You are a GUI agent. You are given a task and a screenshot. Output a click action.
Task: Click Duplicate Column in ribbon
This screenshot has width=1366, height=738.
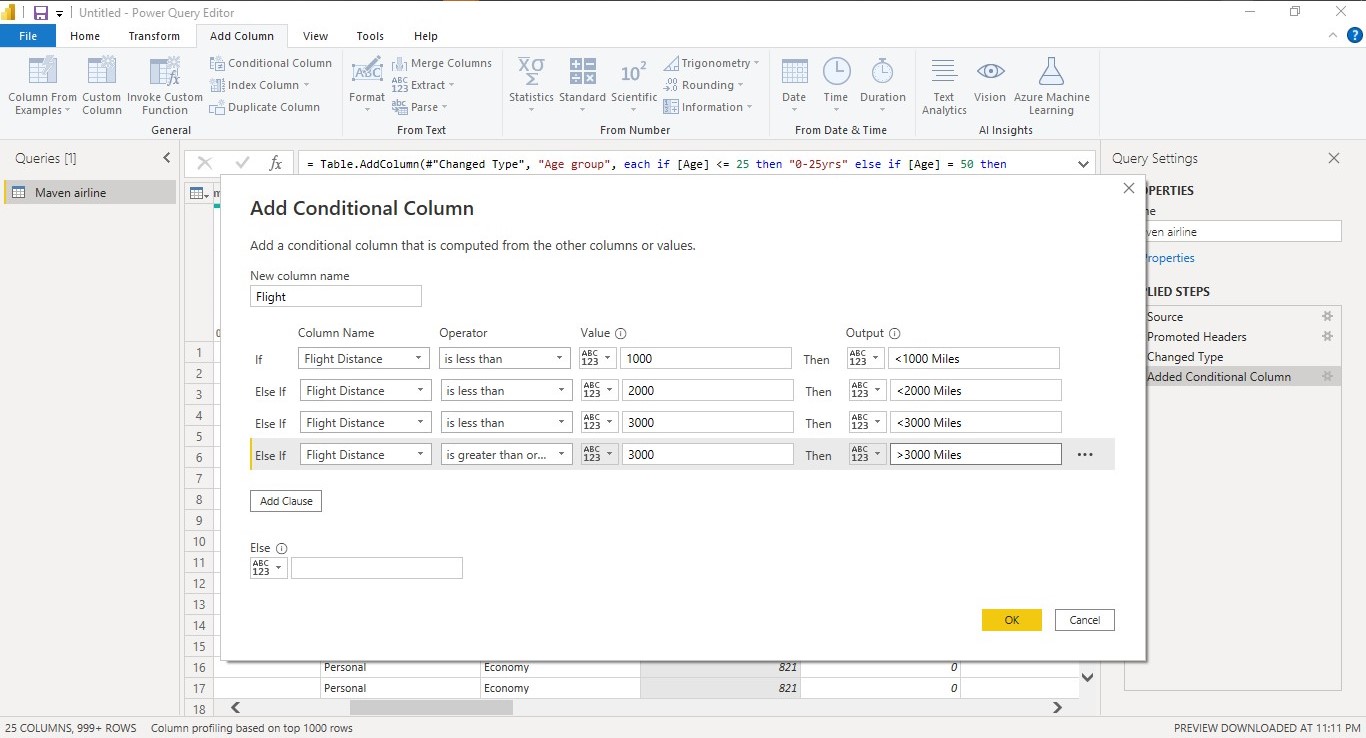point(266,107)
